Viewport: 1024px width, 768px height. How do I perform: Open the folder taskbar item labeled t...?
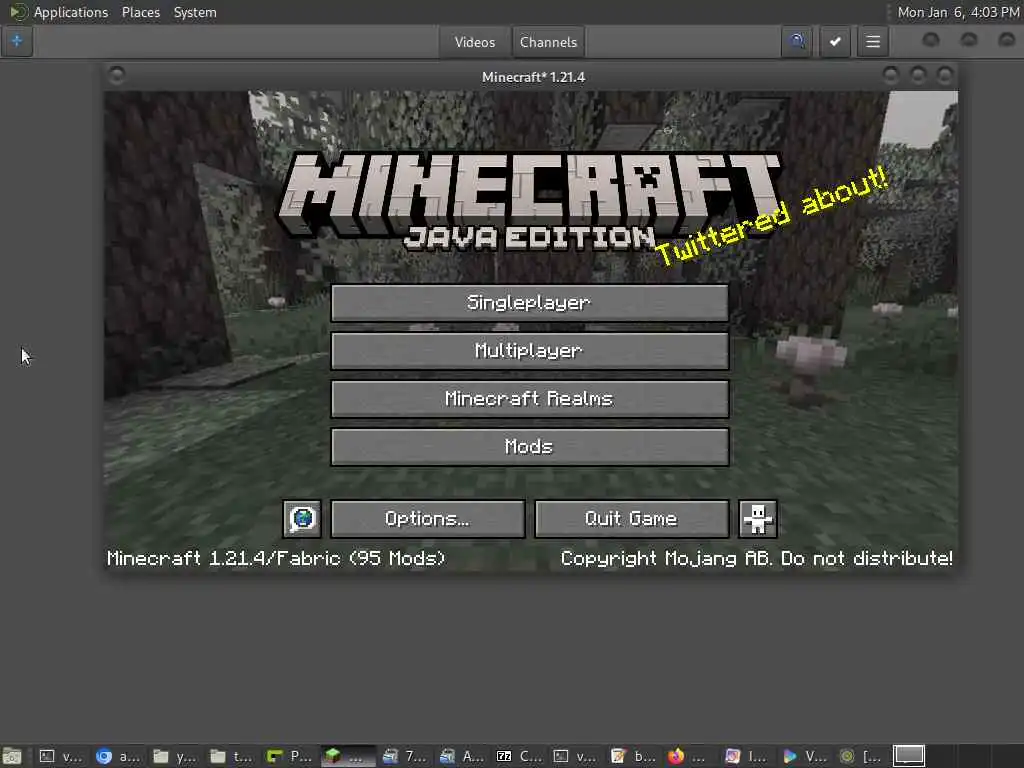tap(232, 756)
